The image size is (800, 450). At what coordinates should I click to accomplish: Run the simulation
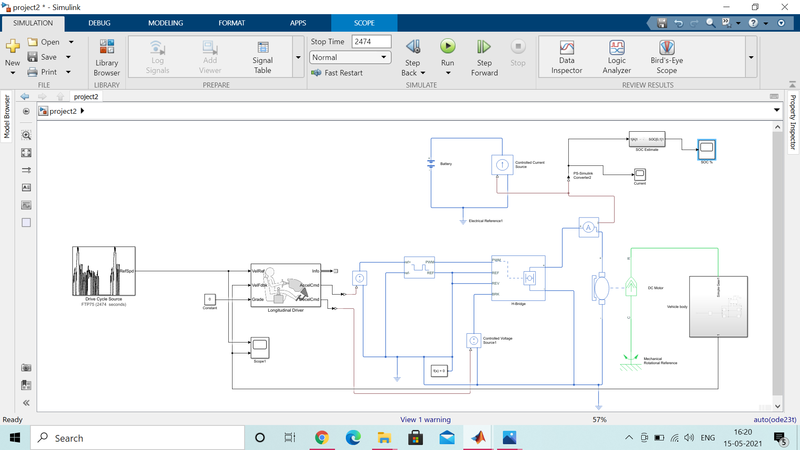click(x=447, y=46)
